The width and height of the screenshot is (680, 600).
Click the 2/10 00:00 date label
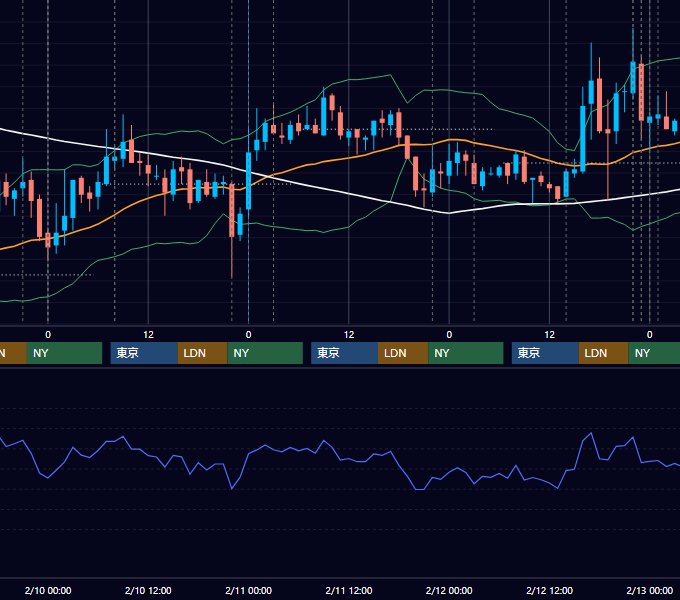(x=48, y=590)
